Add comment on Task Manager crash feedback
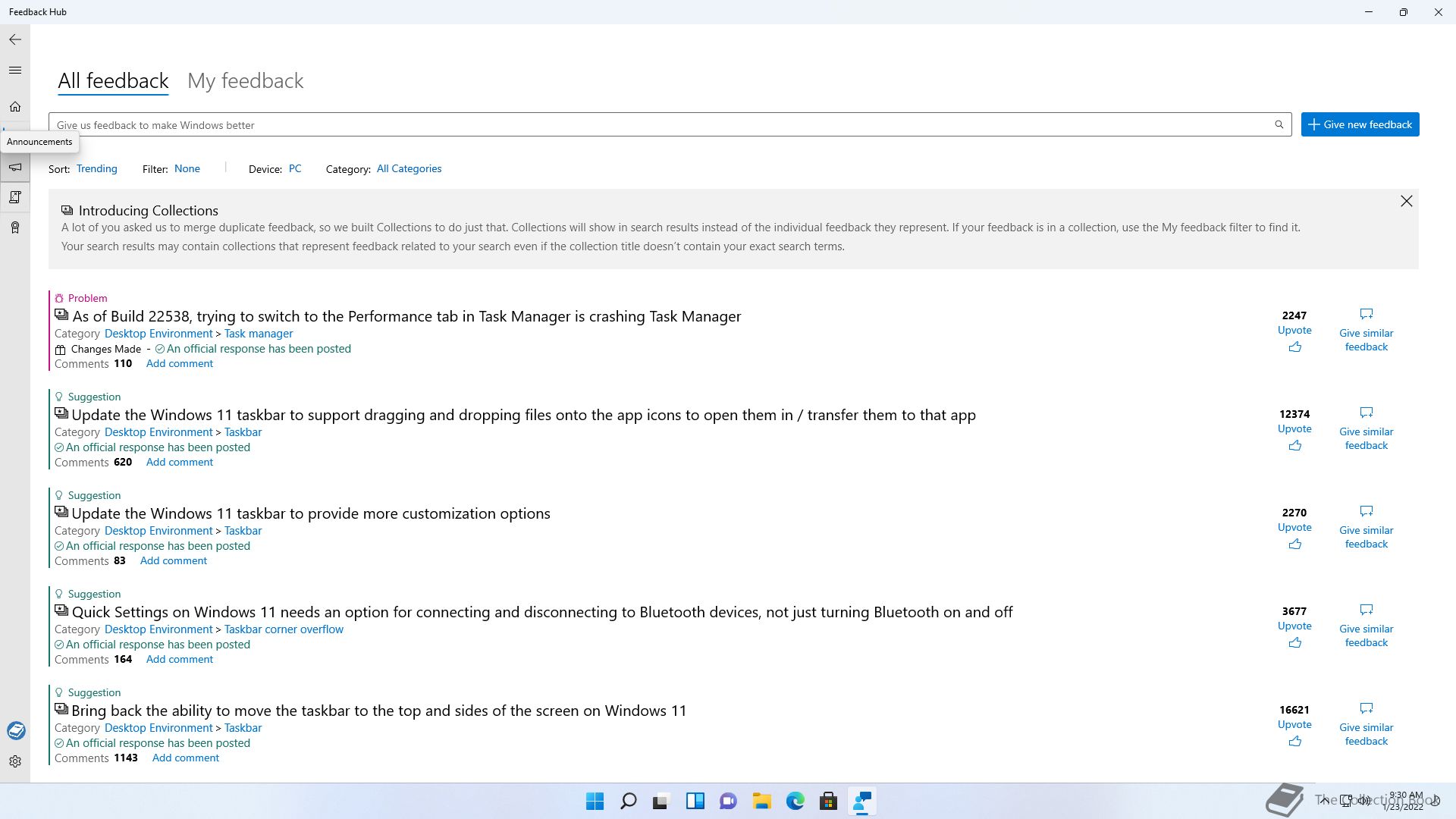 point(180,363)
